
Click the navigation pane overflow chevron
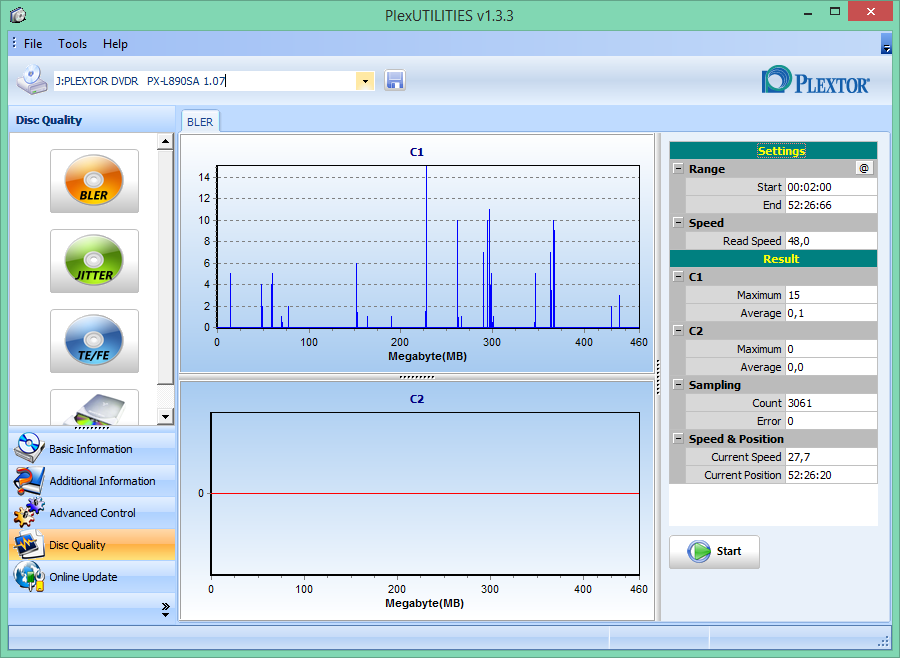[165, 610]
